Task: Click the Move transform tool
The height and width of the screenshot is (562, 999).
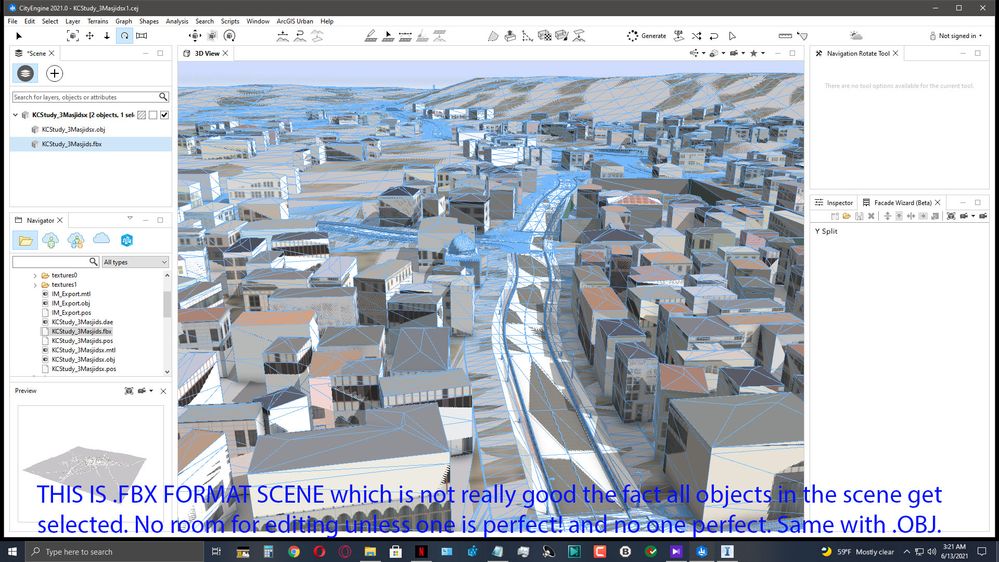Action: point(195,36)
